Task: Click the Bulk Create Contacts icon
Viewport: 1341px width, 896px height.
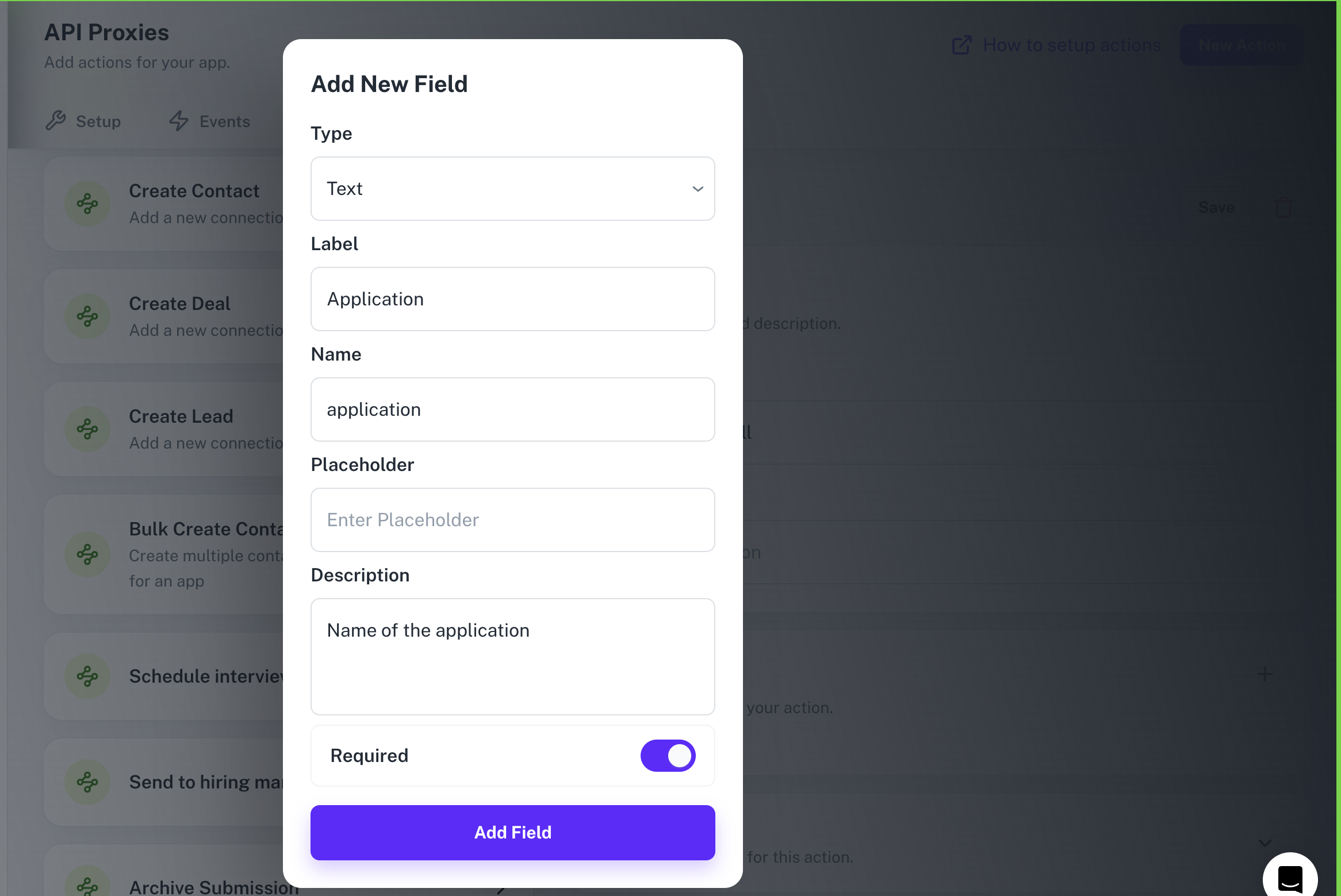Action: 87,554
